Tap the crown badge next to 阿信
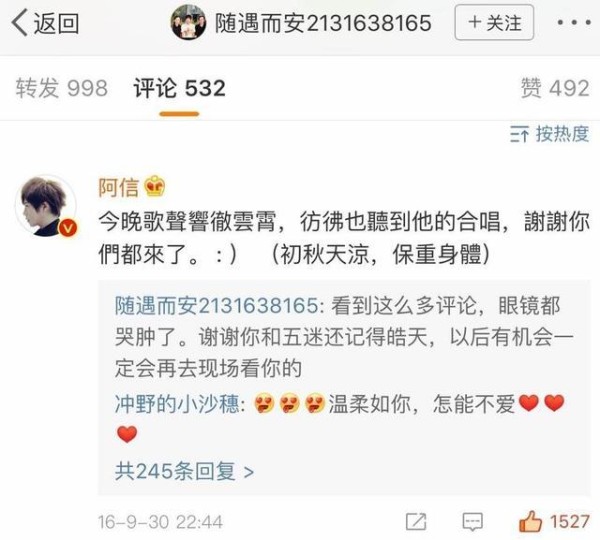 155,186
